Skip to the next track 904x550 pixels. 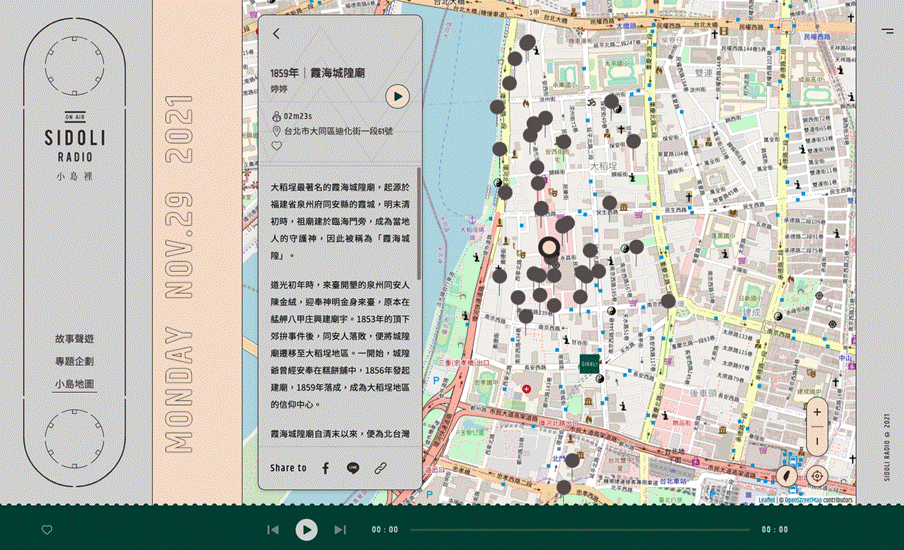click(x=340, y=530)
